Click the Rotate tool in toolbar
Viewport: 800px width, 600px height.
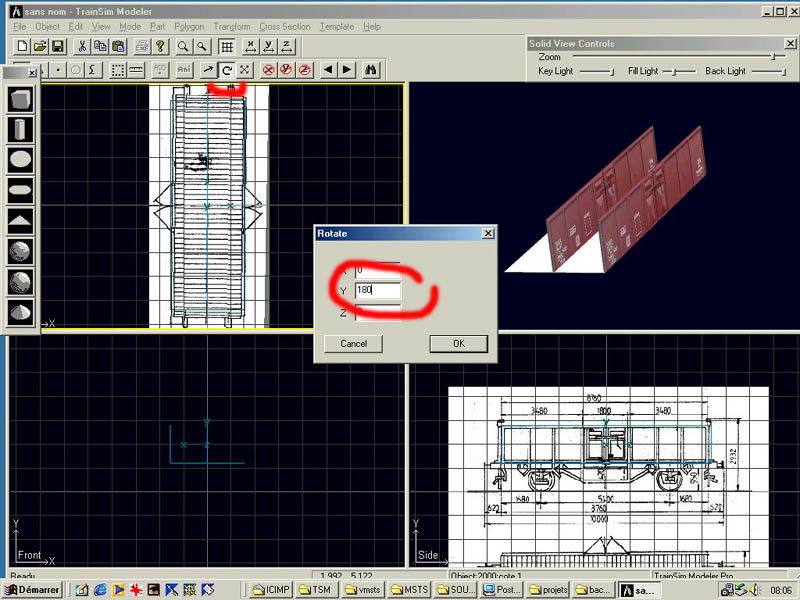227,70
